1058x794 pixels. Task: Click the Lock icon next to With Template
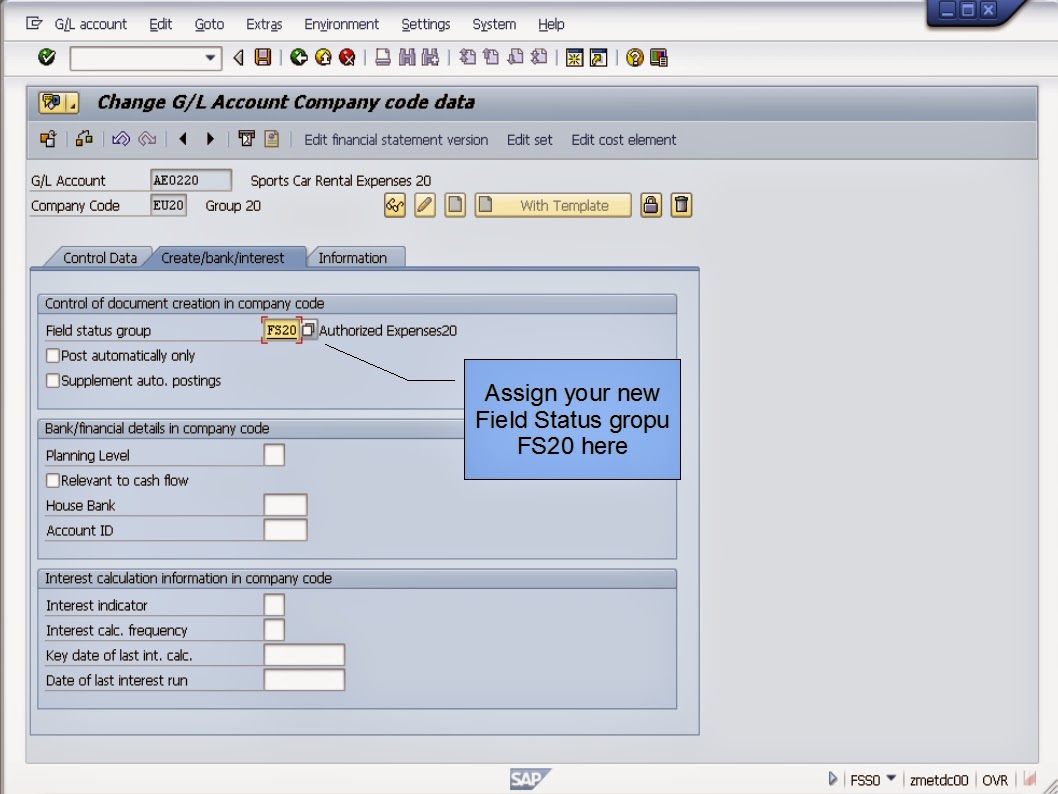650,205
